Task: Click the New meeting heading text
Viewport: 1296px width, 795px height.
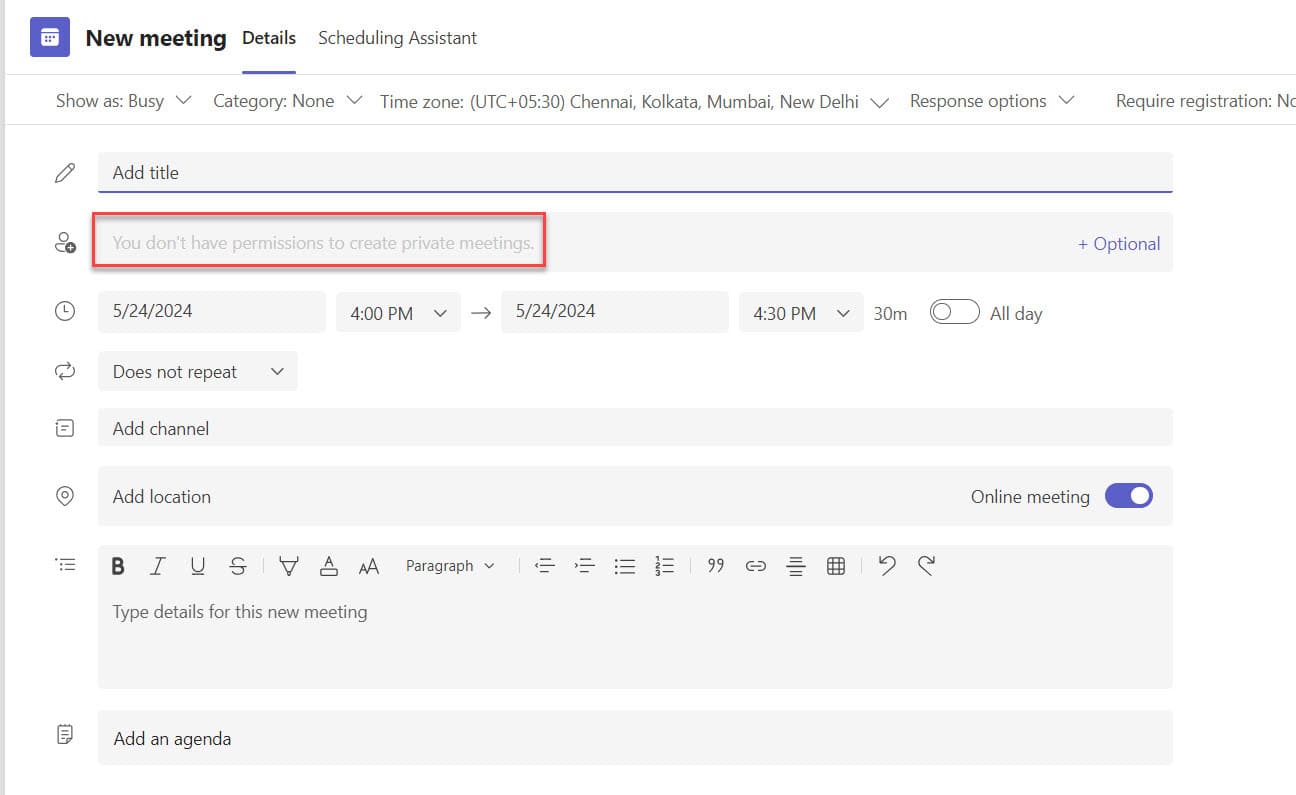Action: pos(156,38)
